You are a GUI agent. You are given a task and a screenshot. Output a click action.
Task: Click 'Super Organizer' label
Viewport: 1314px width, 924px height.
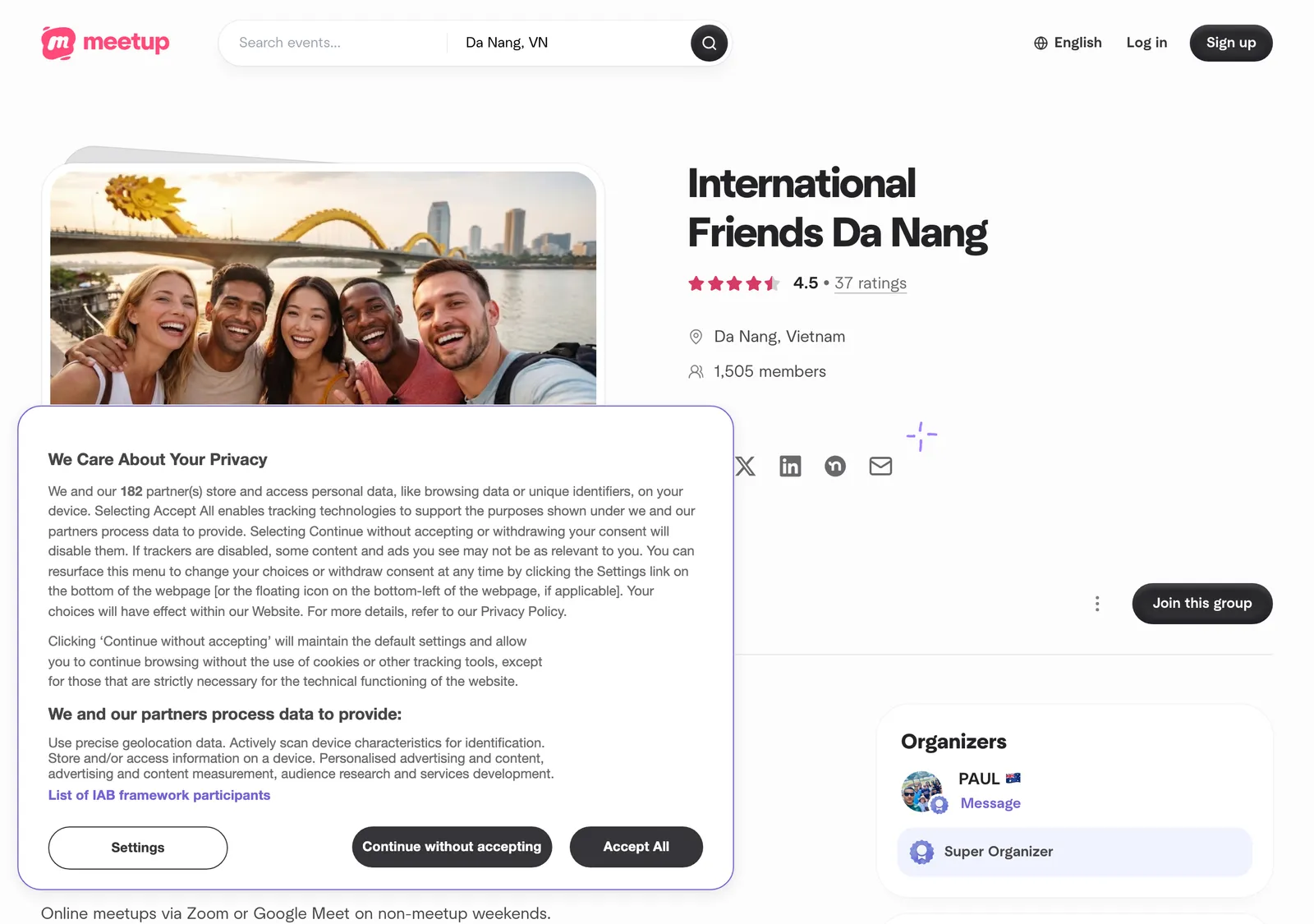pos(999,852)
